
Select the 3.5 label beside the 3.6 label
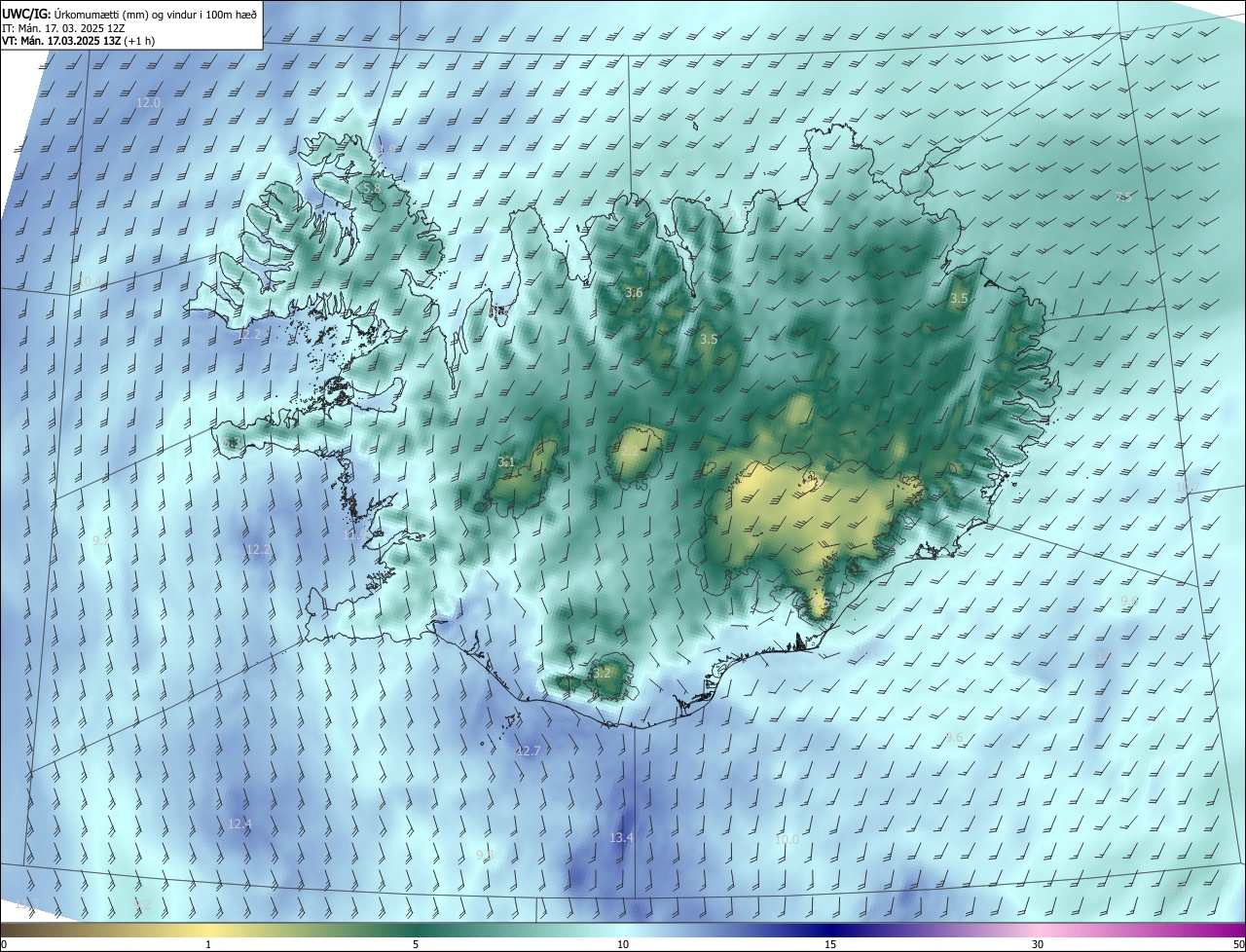pyautogui.click(x=709, y=340)
